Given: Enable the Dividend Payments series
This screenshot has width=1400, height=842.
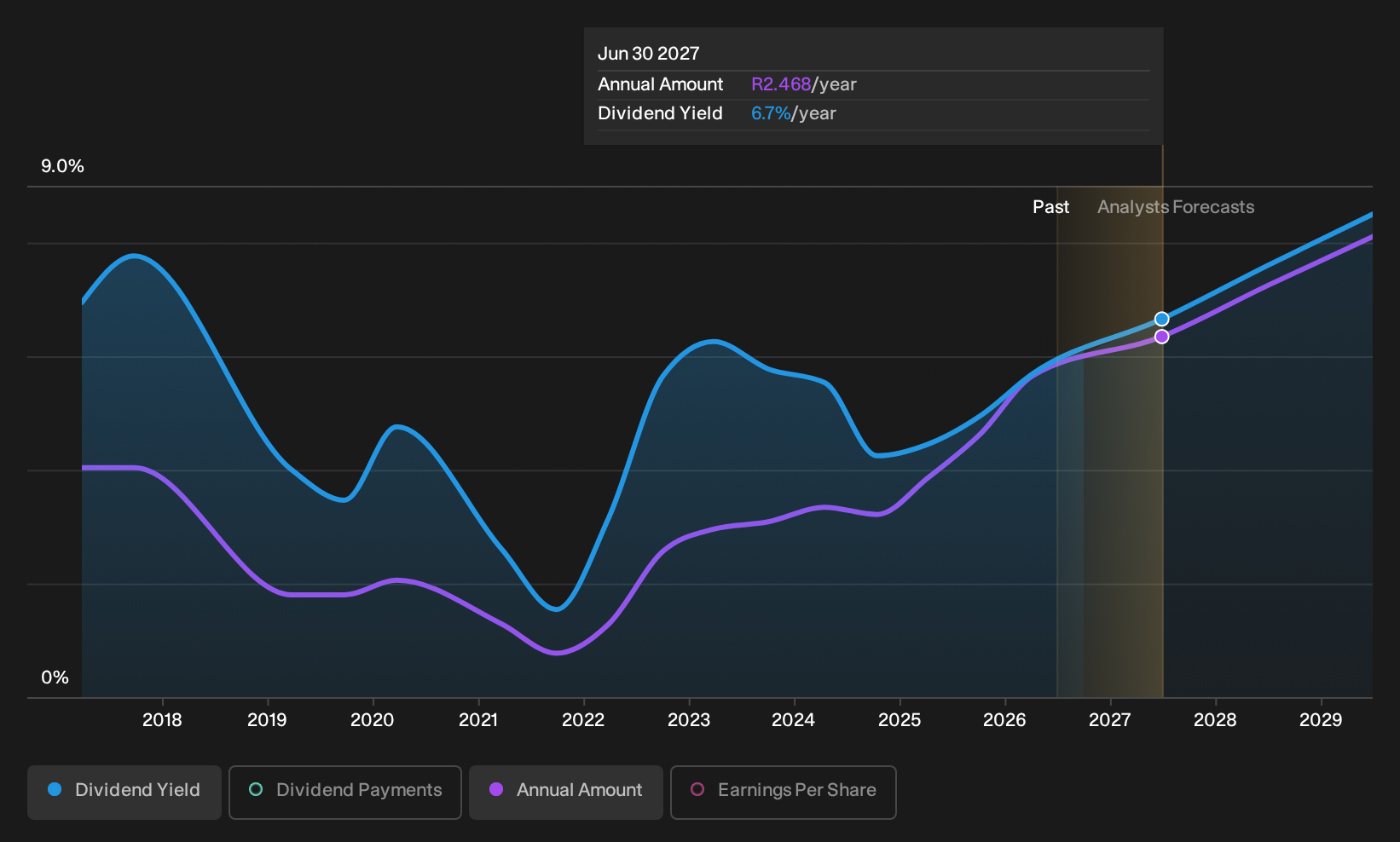Looking at the screenshot, I should click(345, 792).
